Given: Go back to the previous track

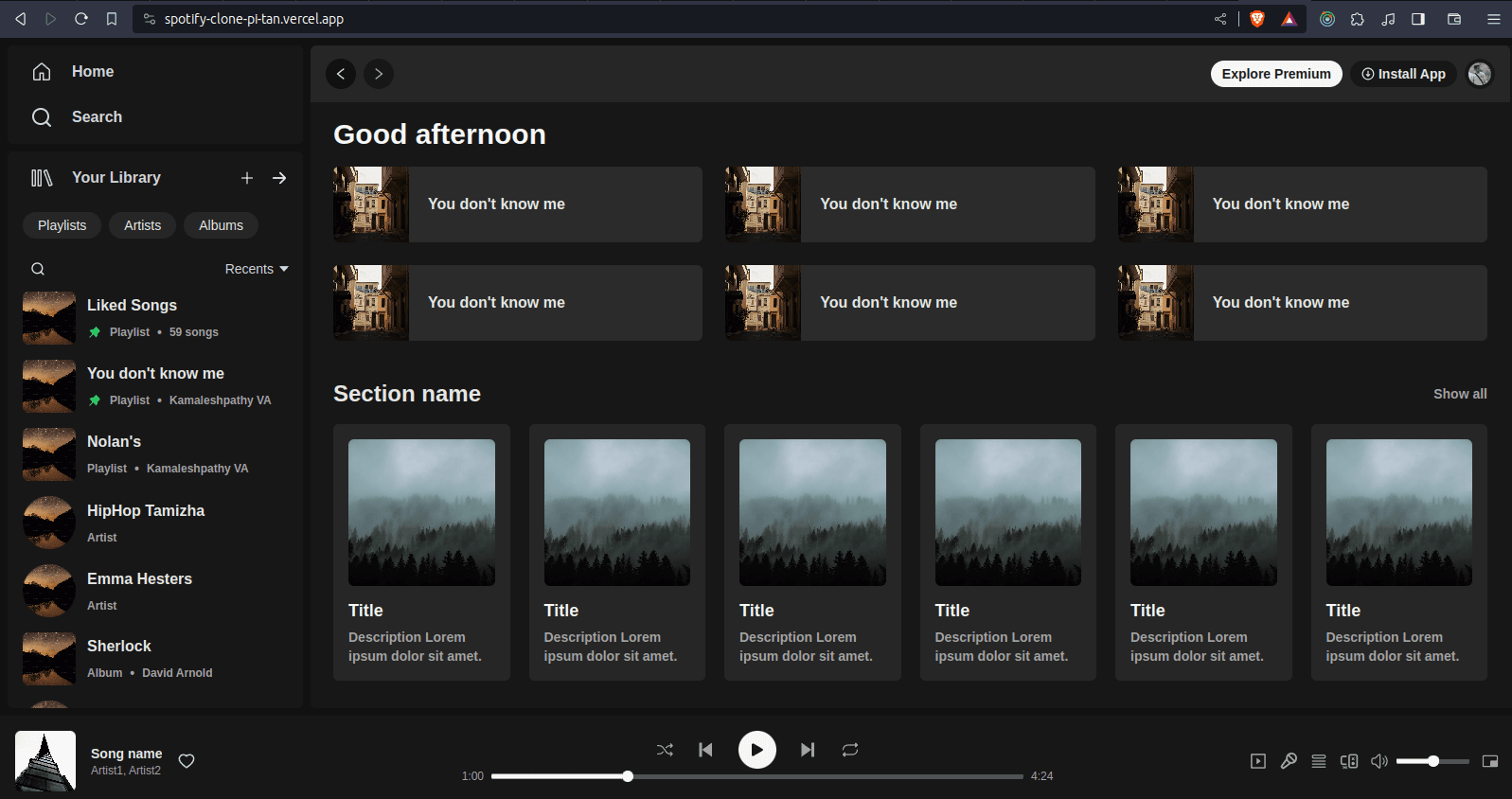Looking at the screenshot, I should 705,750.
